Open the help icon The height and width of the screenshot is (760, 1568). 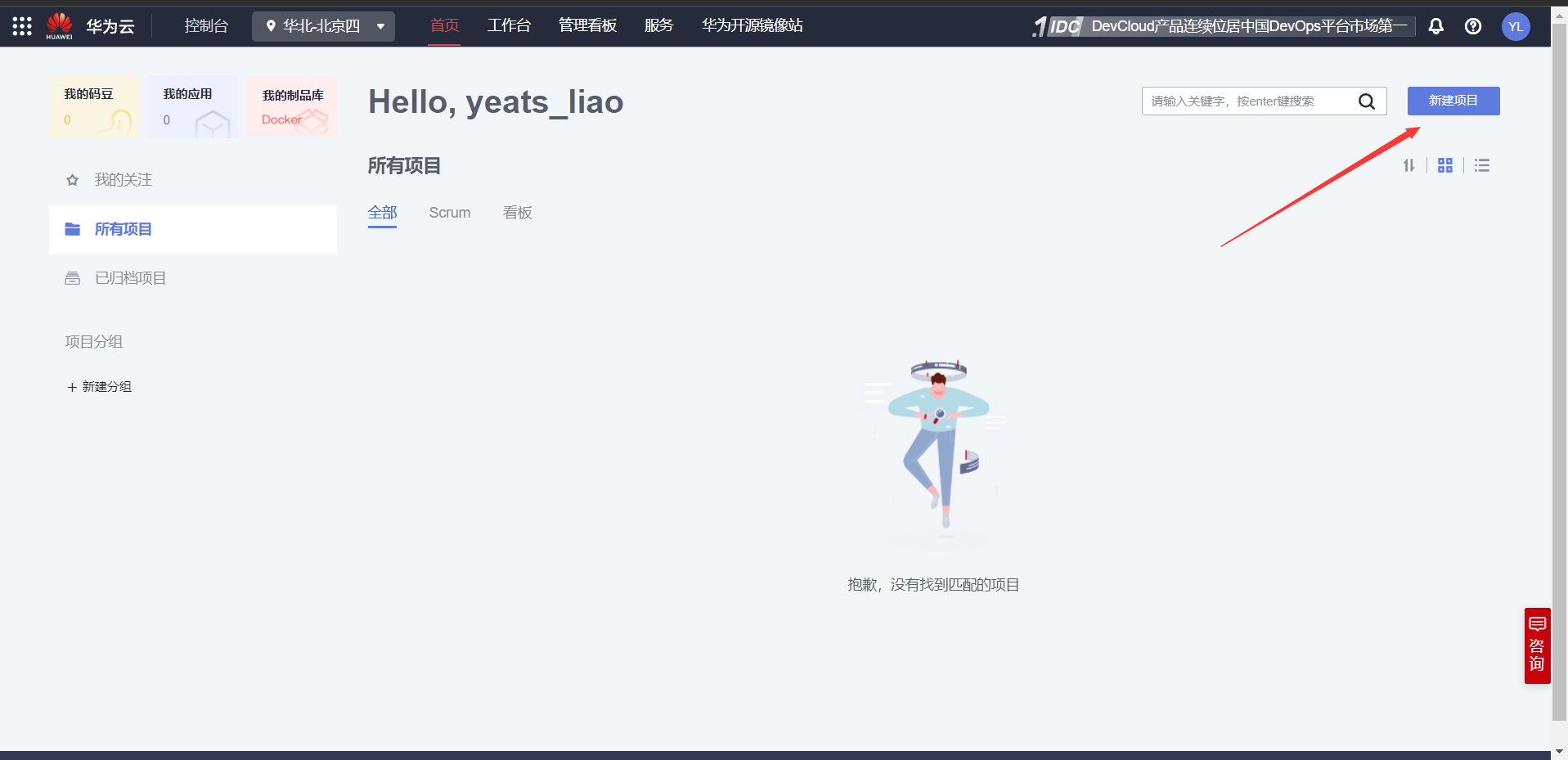click(x=1473, y=26)
